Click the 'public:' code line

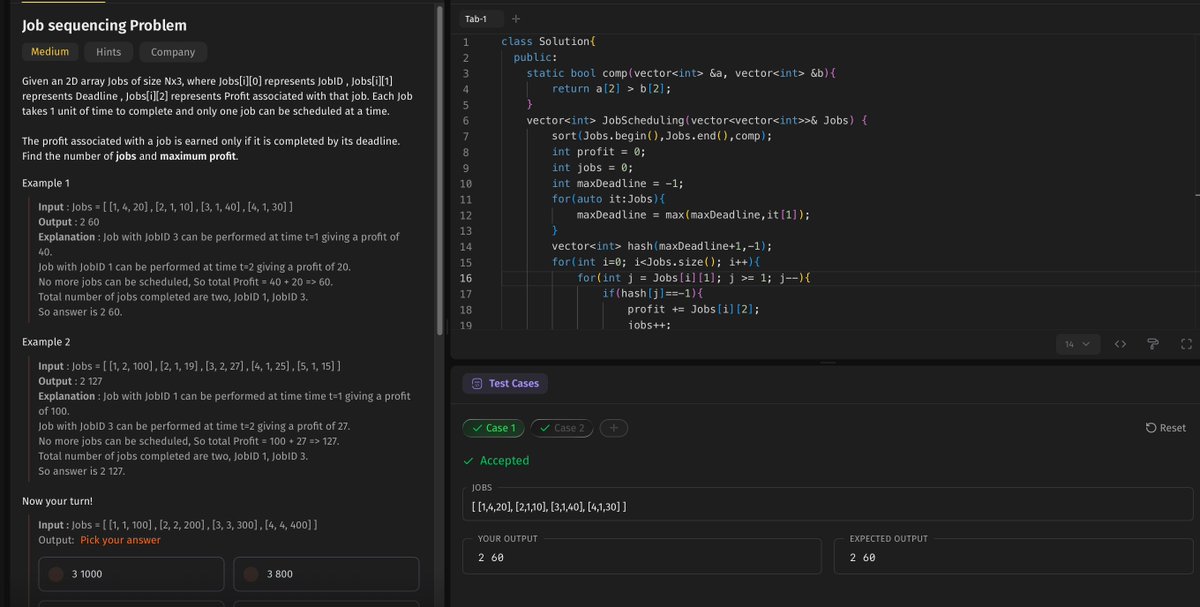[533, 57]
